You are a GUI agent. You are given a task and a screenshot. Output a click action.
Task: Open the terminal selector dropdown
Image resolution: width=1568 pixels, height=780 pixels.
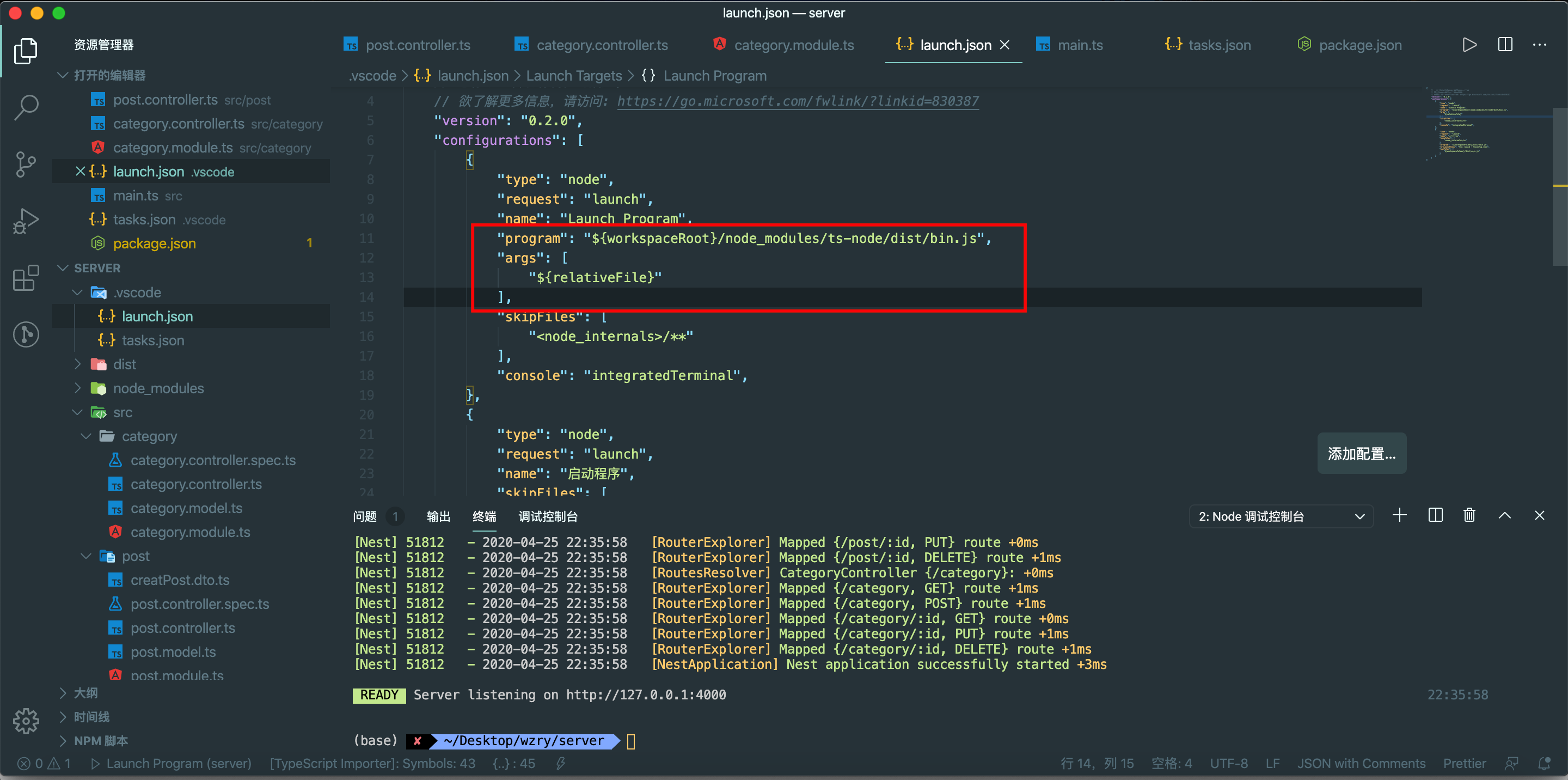(x=1281, y=516)
